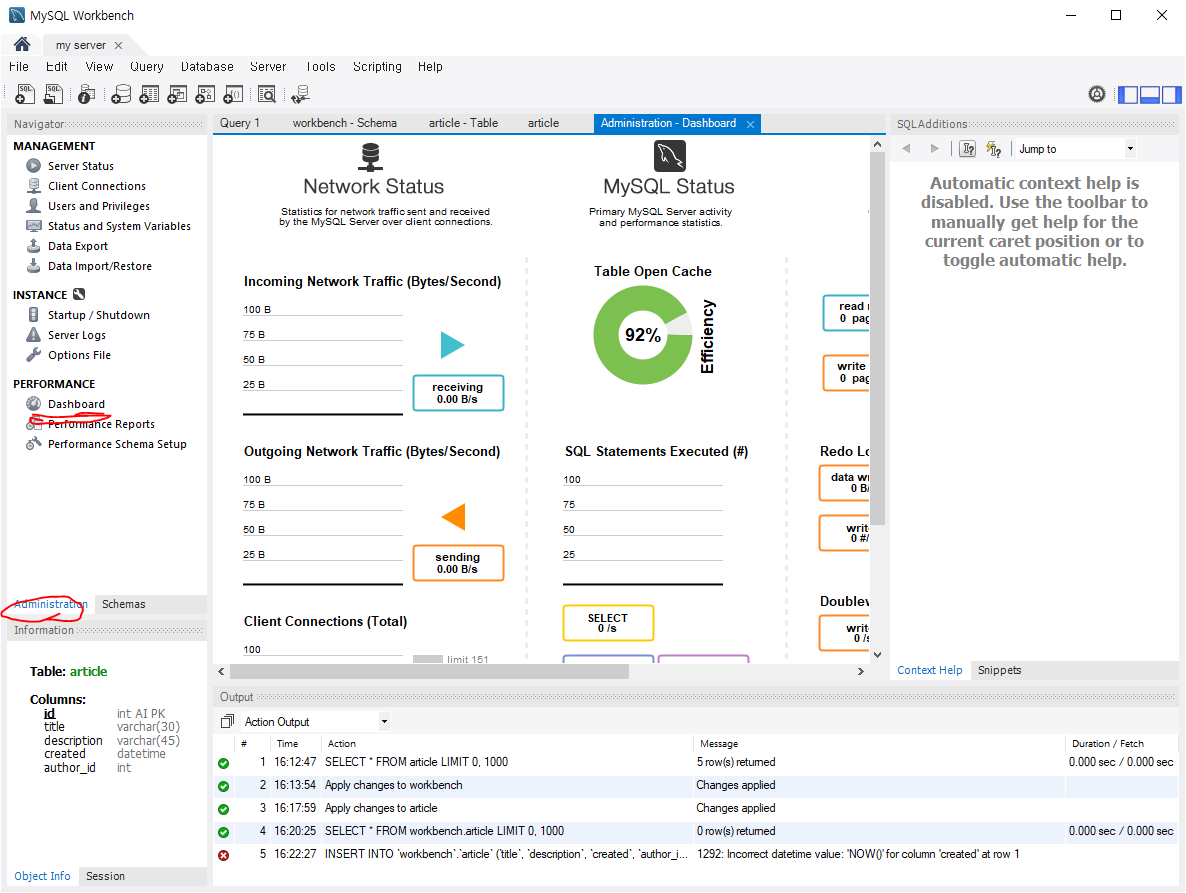This screenshot has width=1186, height=893.
Task: Create a new view icon
Action: pos(177,94)
